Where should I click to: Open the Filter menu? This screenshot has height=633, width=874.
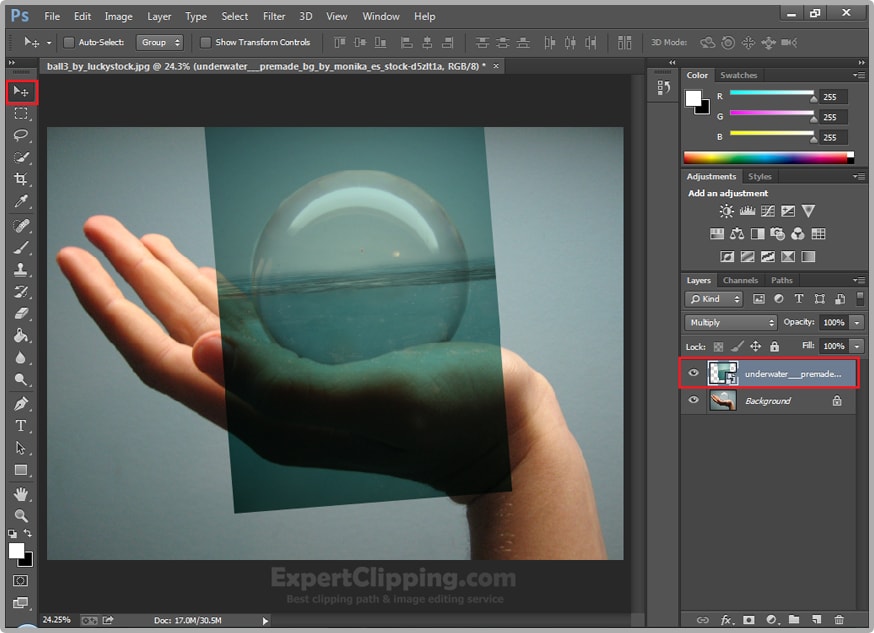click(x=274, y=16)
